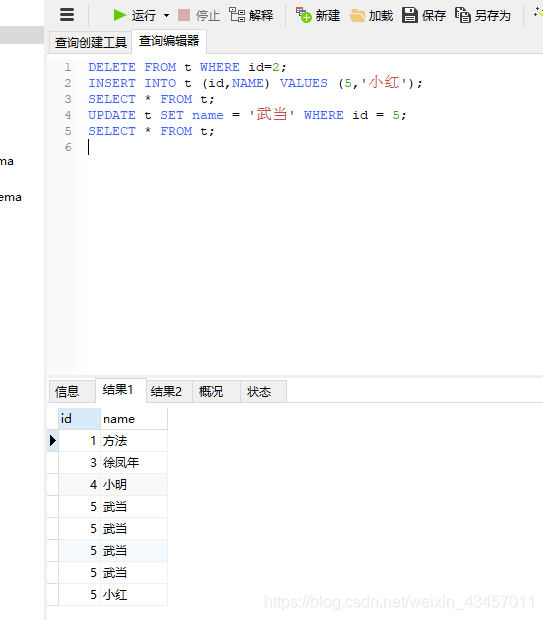Click the Save As (另存为) button
The image size is (543, 620).
pyautogui.click(x=482, y=15)
